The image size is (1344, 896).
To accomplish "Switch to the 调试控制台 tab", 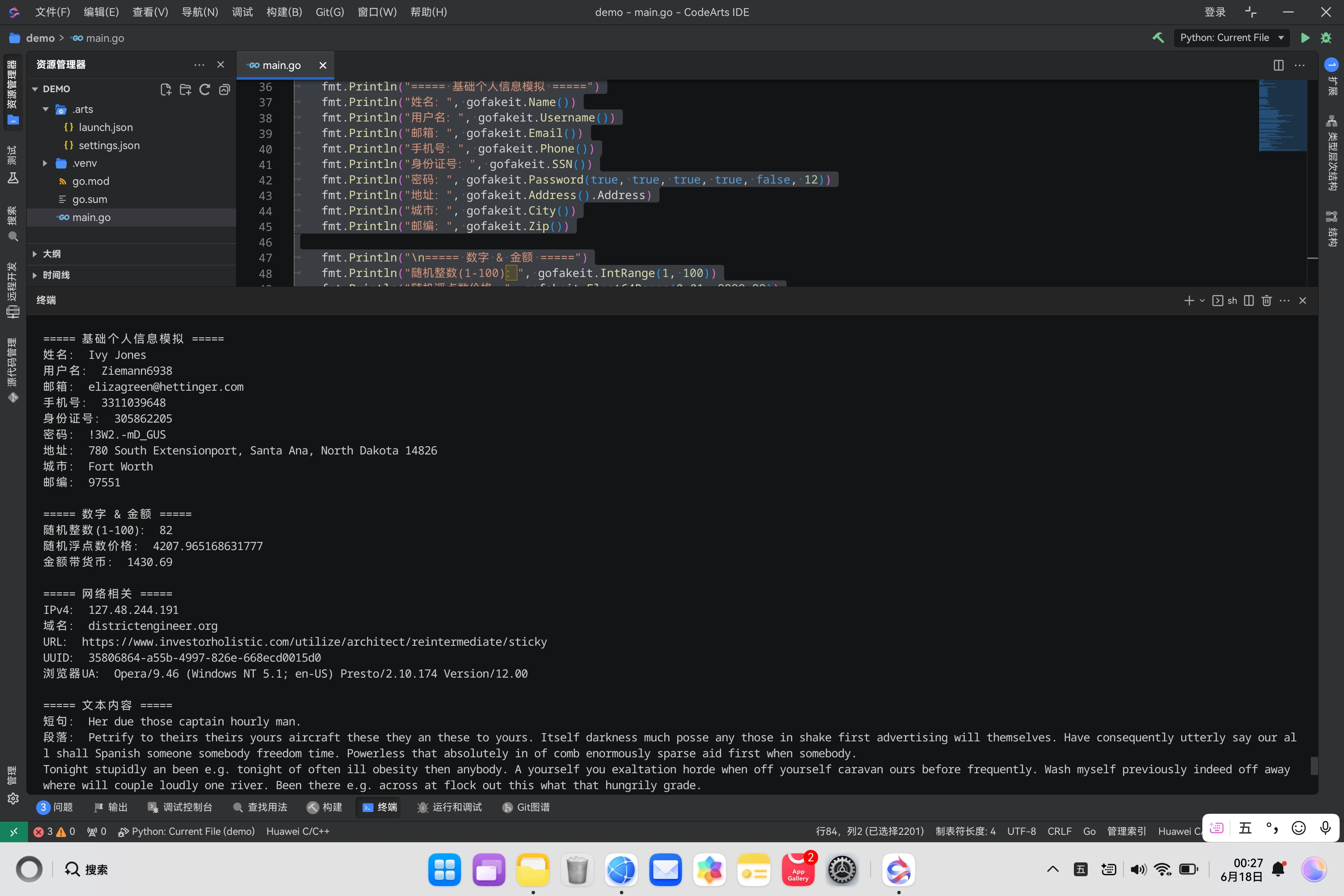I will click(180, 807).
